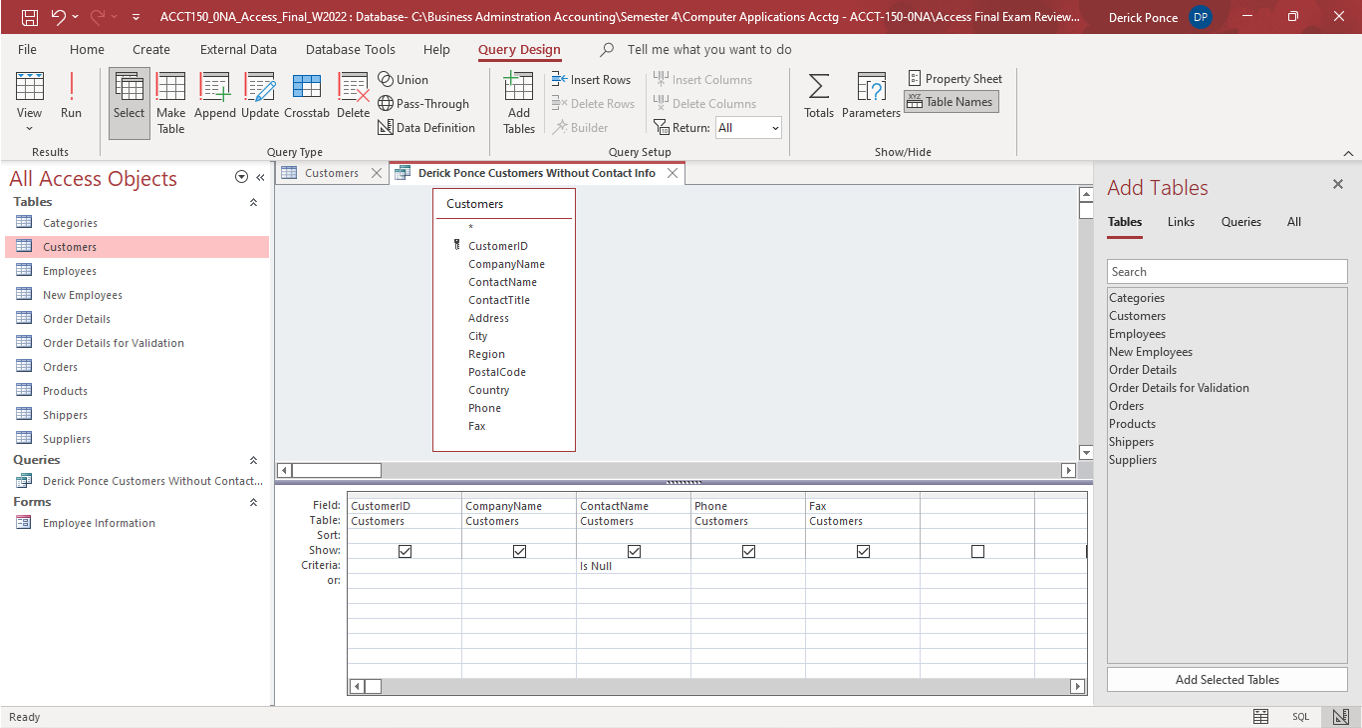Click the Add Selected Tables button

(1227, 680)
